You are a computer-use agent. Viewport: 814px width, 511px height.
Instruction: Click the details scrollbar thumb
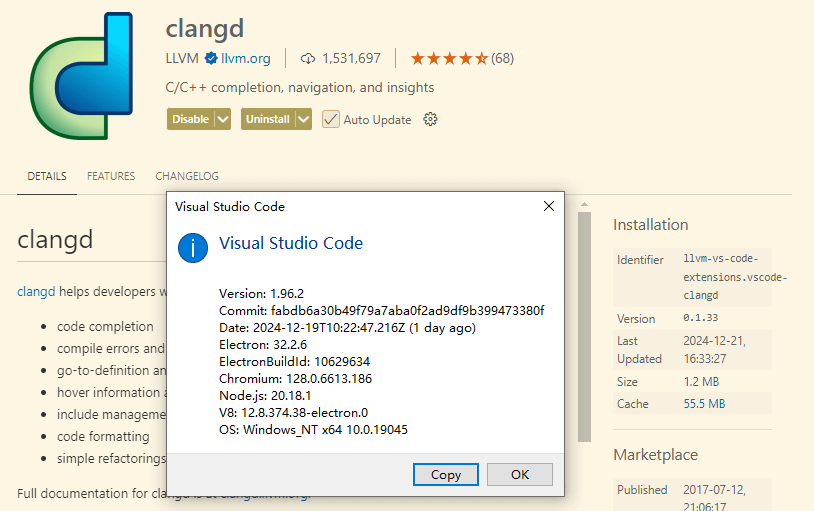tap(585, 327)
